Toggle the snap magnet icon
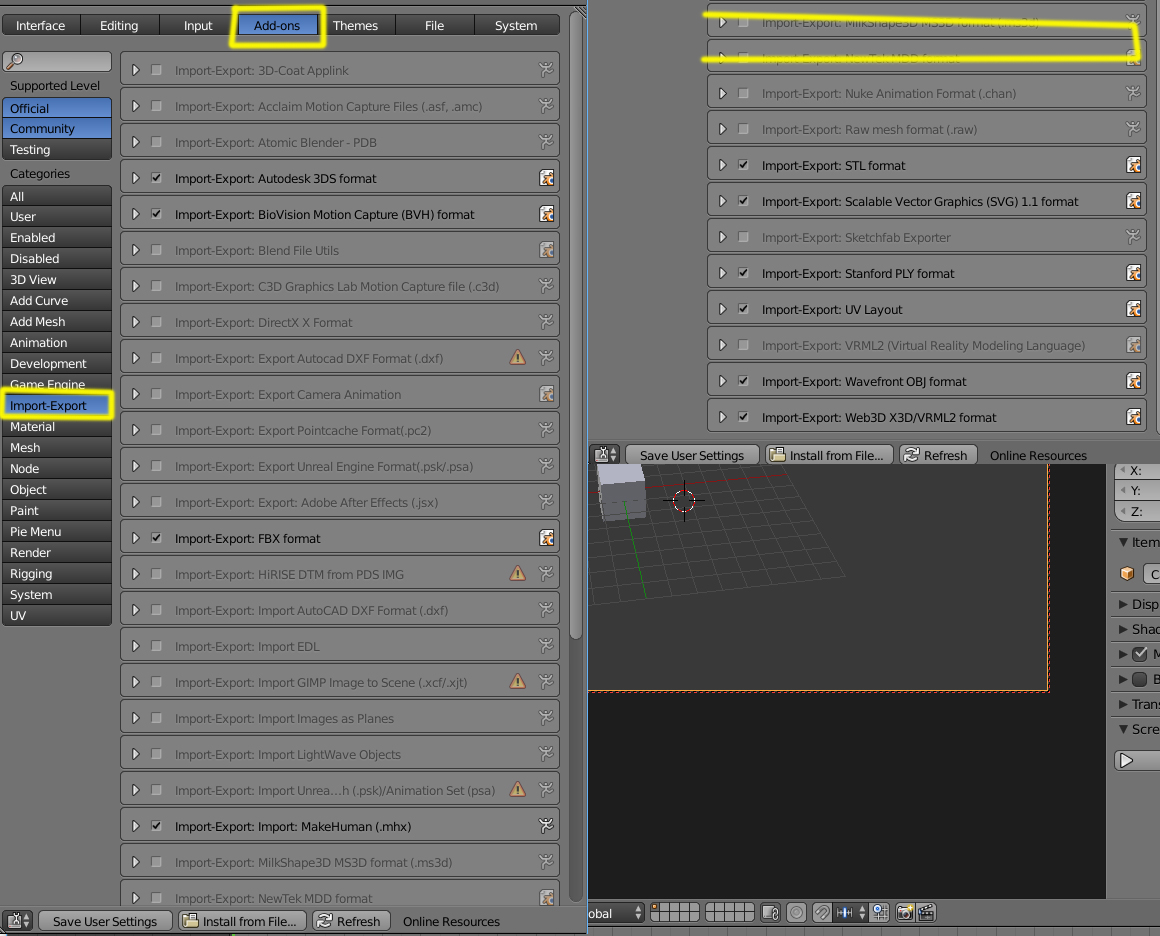This screenshot has height=936, width=1160. pos(822,913)
